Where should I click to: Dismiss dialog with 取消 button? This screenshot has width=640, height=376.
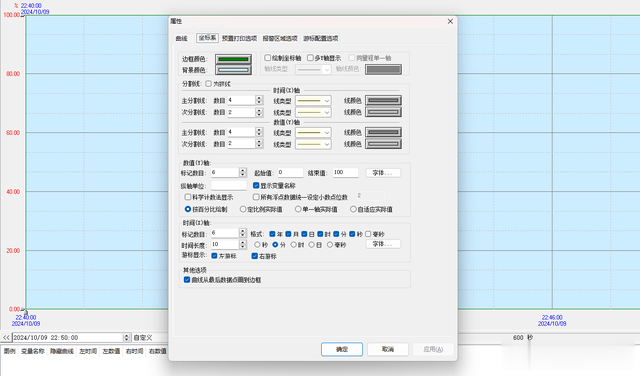coord(388,349)
